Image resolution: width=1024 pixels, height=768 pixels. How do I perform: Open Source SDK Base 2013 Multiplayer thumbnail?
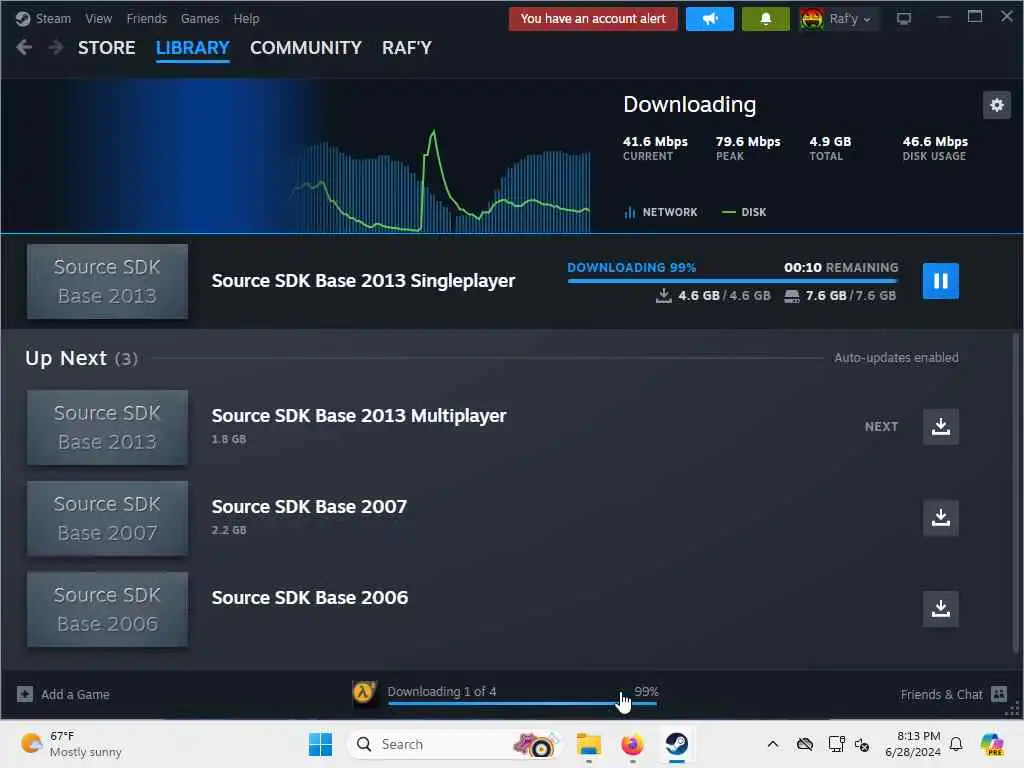pos(107,427)
